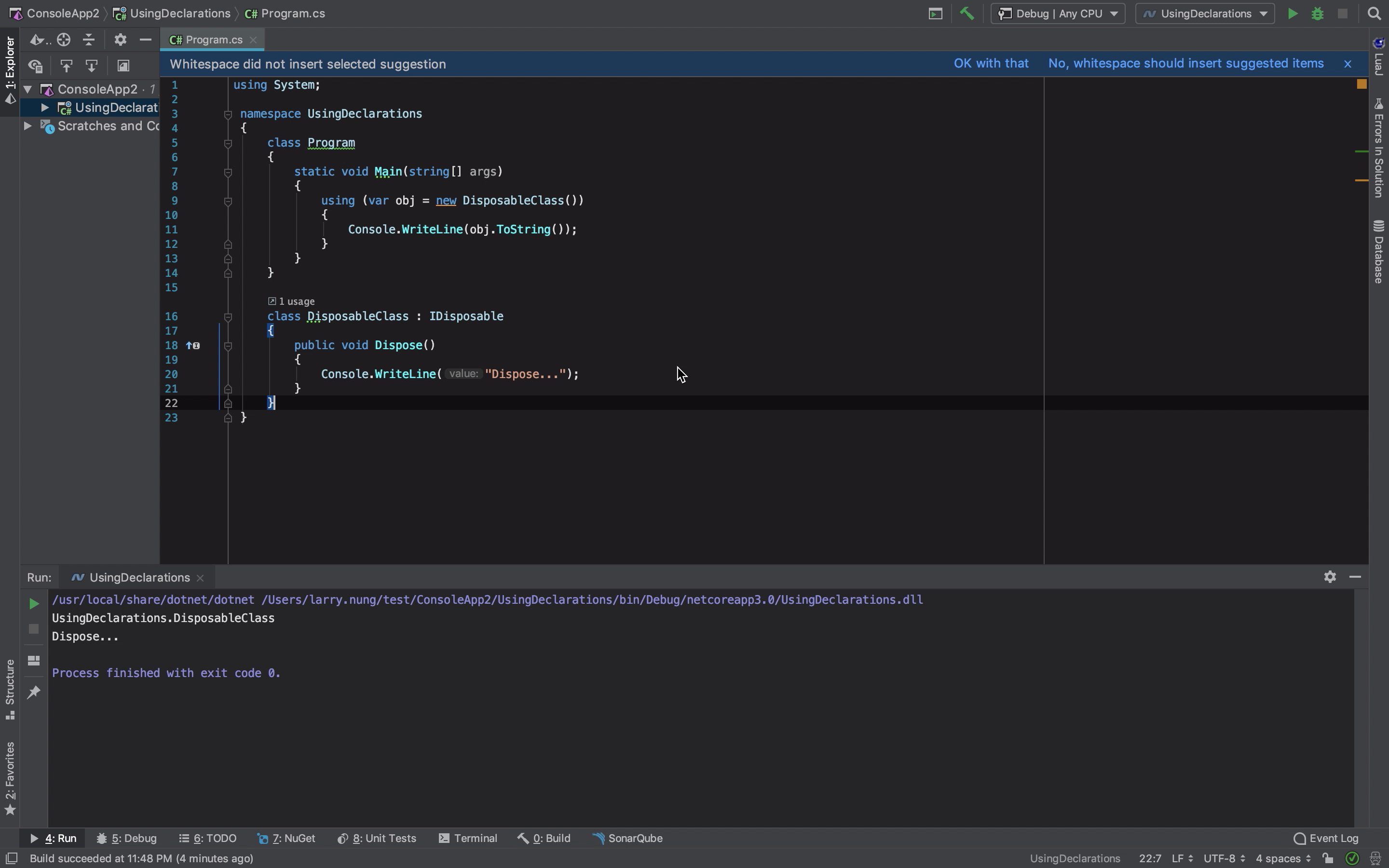Click the 1 usage code lens hint
The width and height of the screenshot is (1389, 868).
(x=292, y=301)
